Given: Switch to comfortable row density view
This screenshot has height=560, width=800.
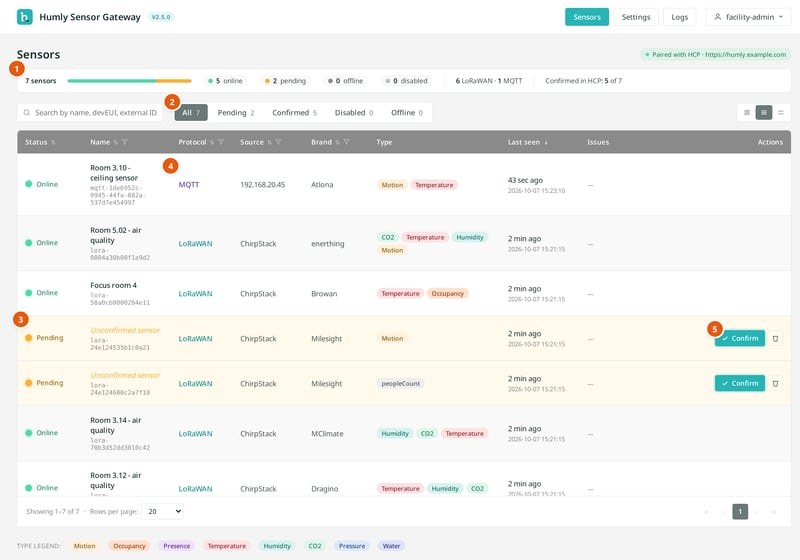Looking at the screenshot, I should (x=747, y=113).
